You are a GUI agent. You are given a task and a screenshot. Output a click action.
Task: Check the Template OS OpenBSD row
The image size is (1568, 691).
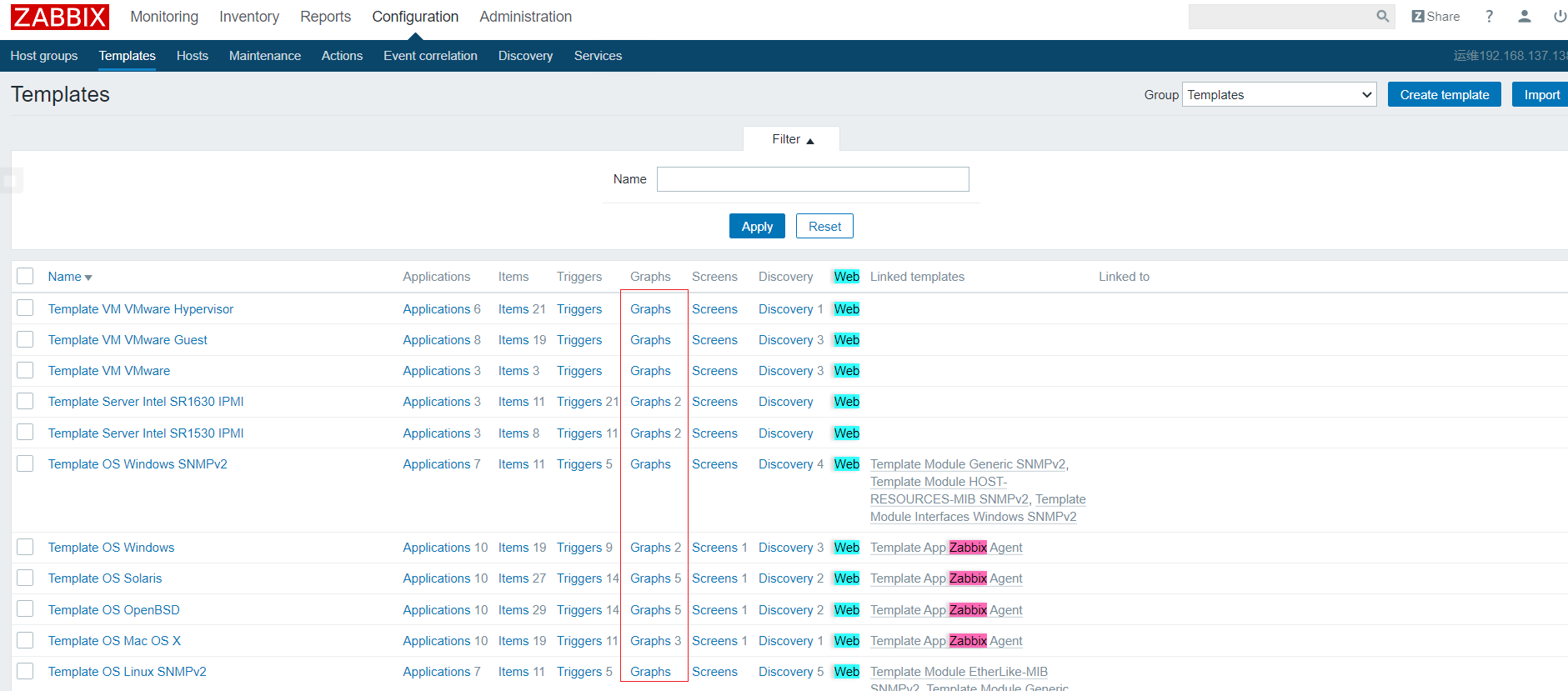25,609
